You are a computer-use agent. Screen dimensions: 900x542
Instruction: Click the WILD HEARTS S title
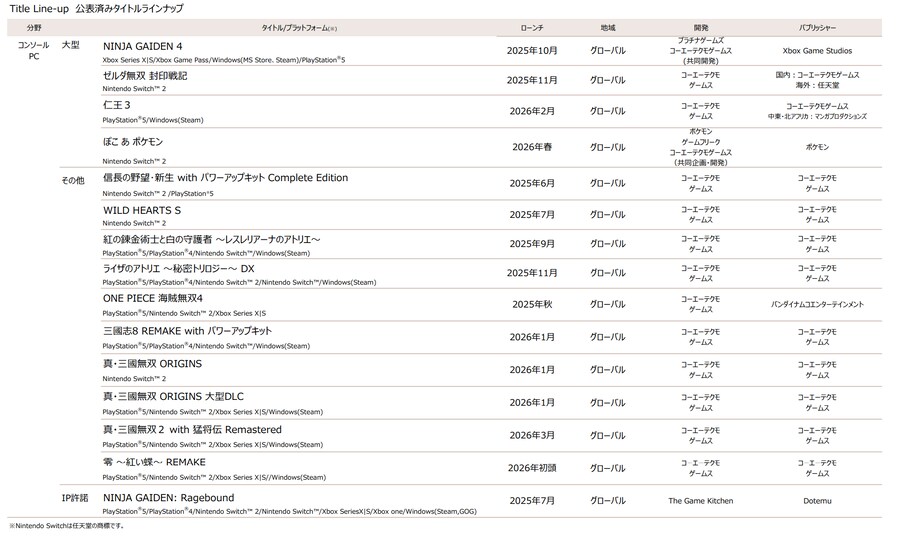click(142, 210)
